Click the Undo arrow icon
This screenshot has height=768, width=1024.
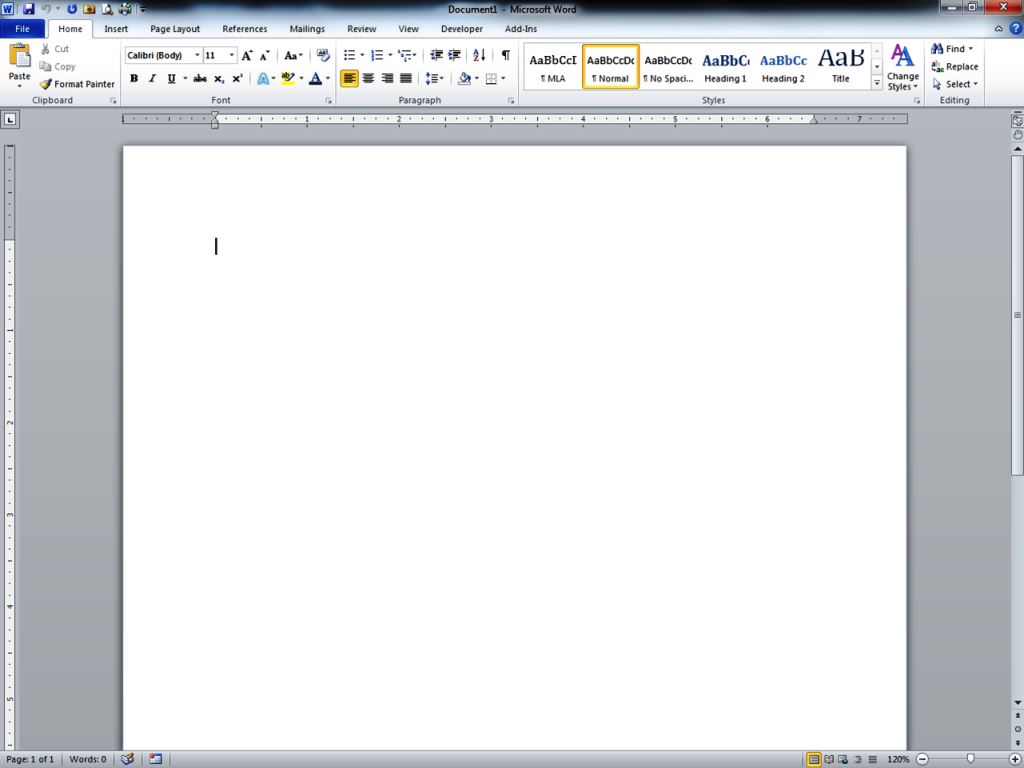tap(47, 9)
